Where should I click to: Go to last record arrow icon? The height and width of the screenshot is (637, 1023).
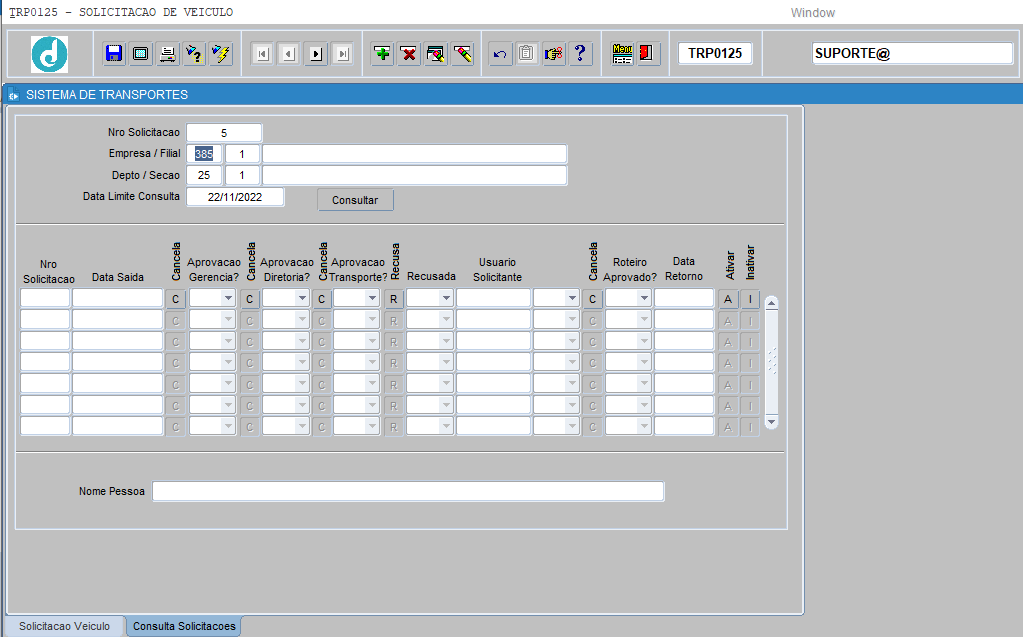click(x=343, y=54)
